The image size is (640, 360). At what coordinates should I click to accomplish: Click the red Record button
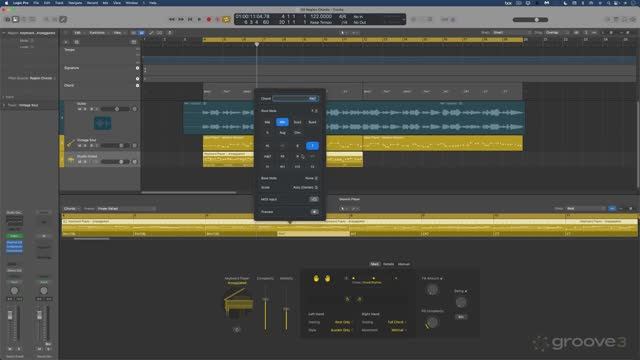click(x=209, y=19)
